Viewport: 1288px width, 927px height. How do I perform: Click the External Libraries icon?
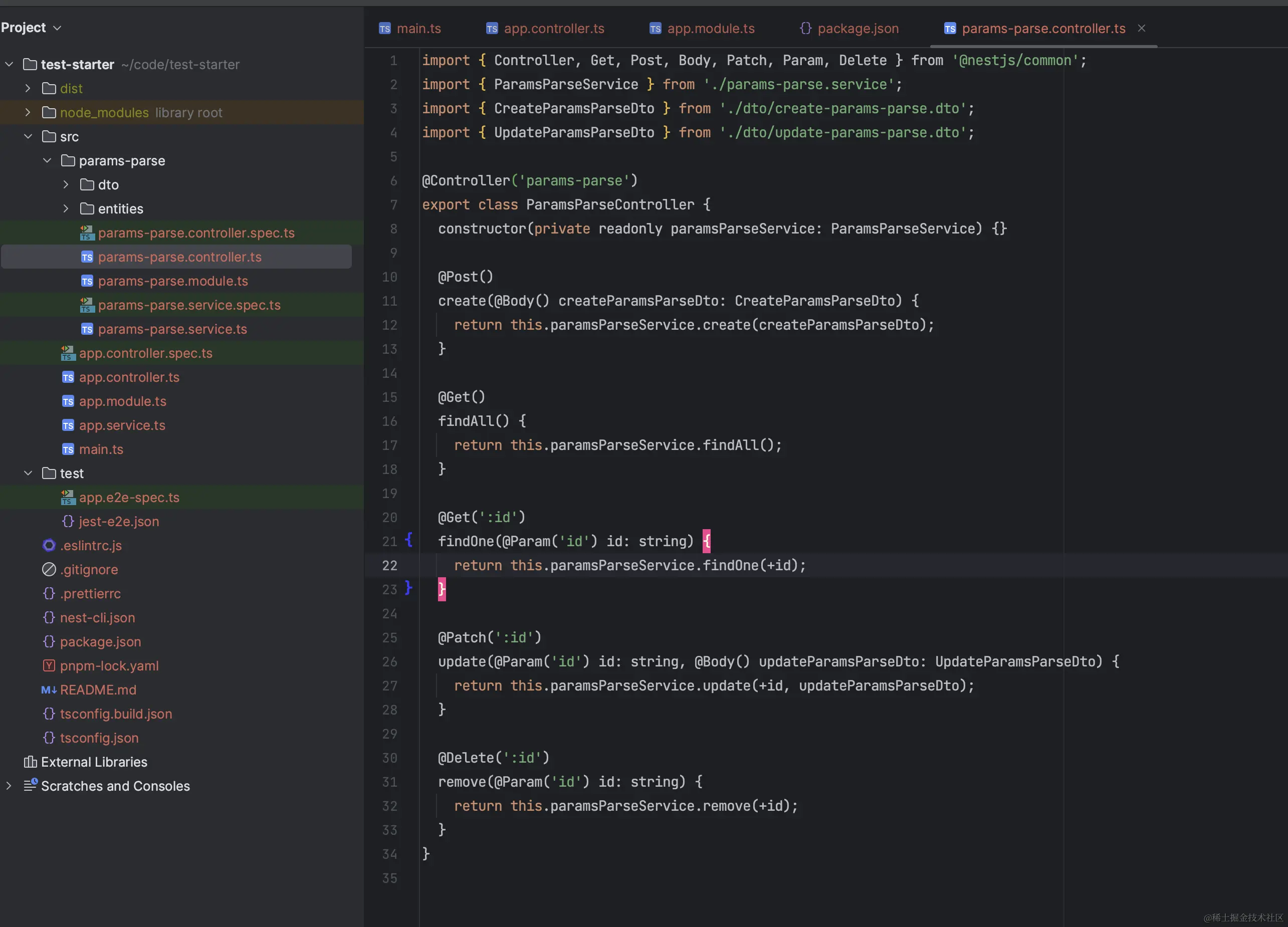(x=30, y=762)
